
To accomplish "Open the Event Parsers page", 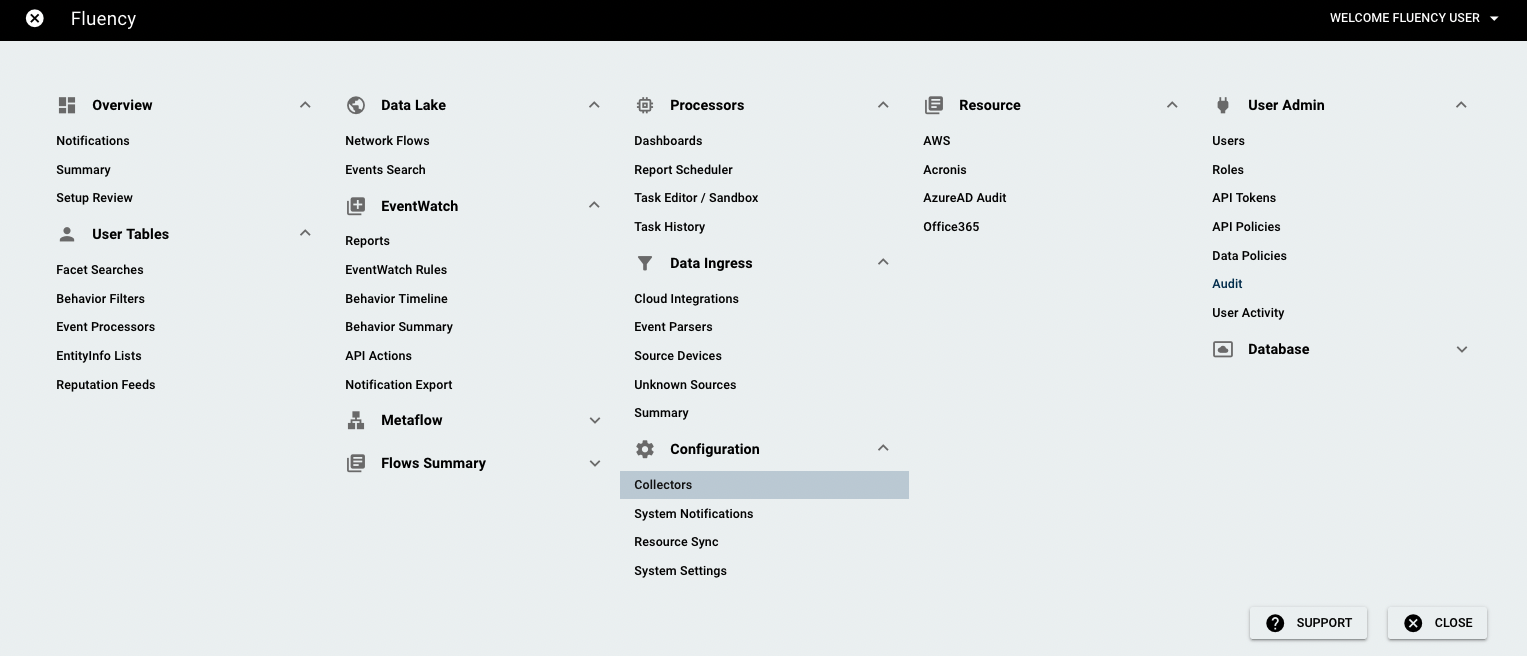I will coord(673,327).
